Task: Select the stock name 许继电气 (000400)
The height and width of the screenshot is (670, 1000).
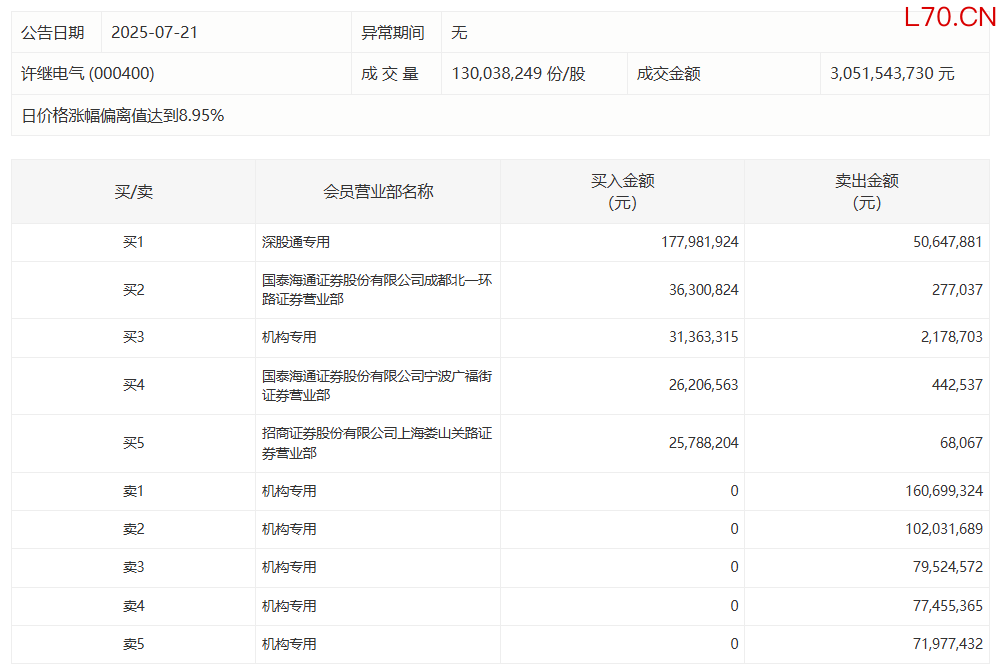Action: coord(88,74)
